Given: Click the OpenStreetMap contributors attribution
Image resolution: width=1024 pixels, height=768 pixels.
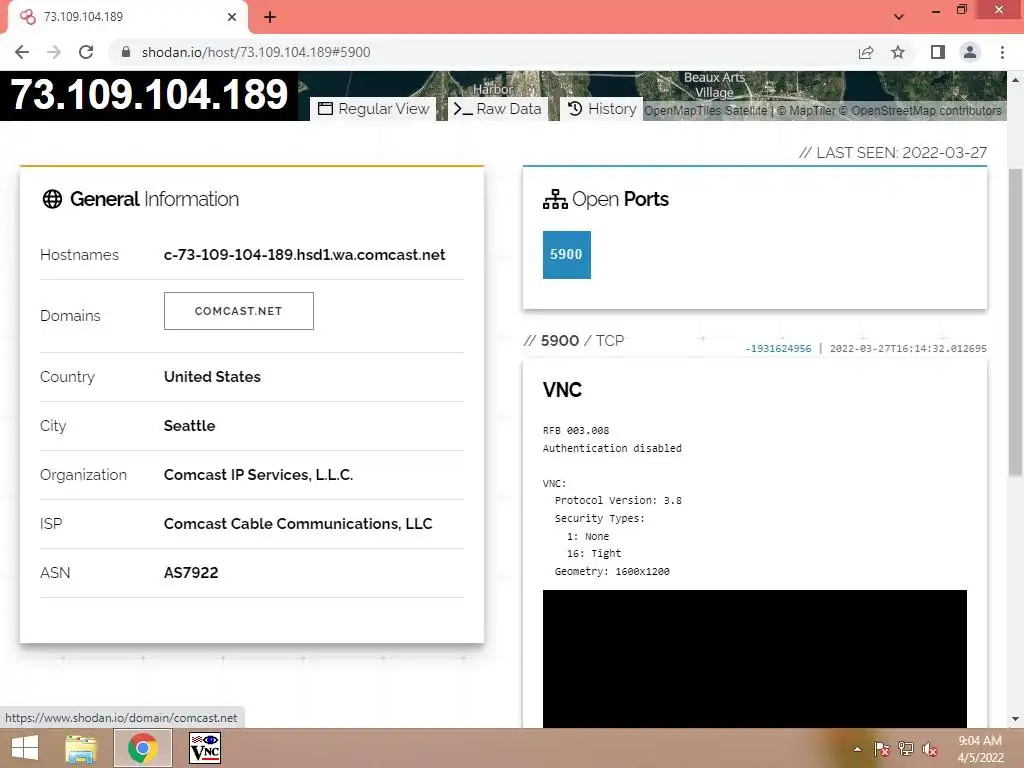Looking at the screenshot, I should [x=926, y=111].
